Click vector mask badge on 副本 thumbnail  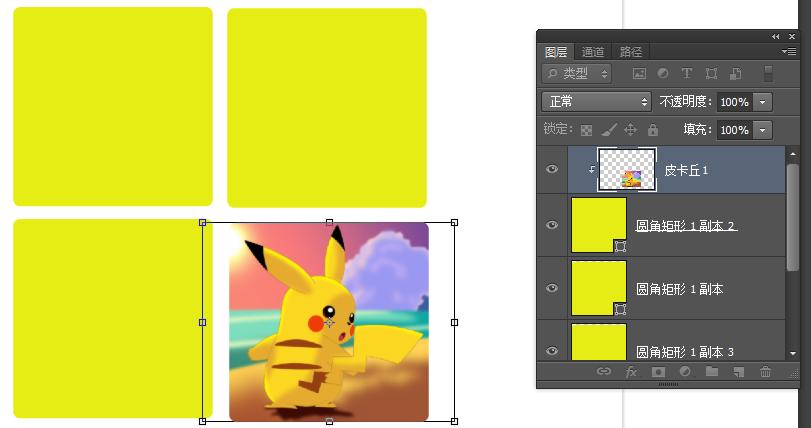pos(620,309)
